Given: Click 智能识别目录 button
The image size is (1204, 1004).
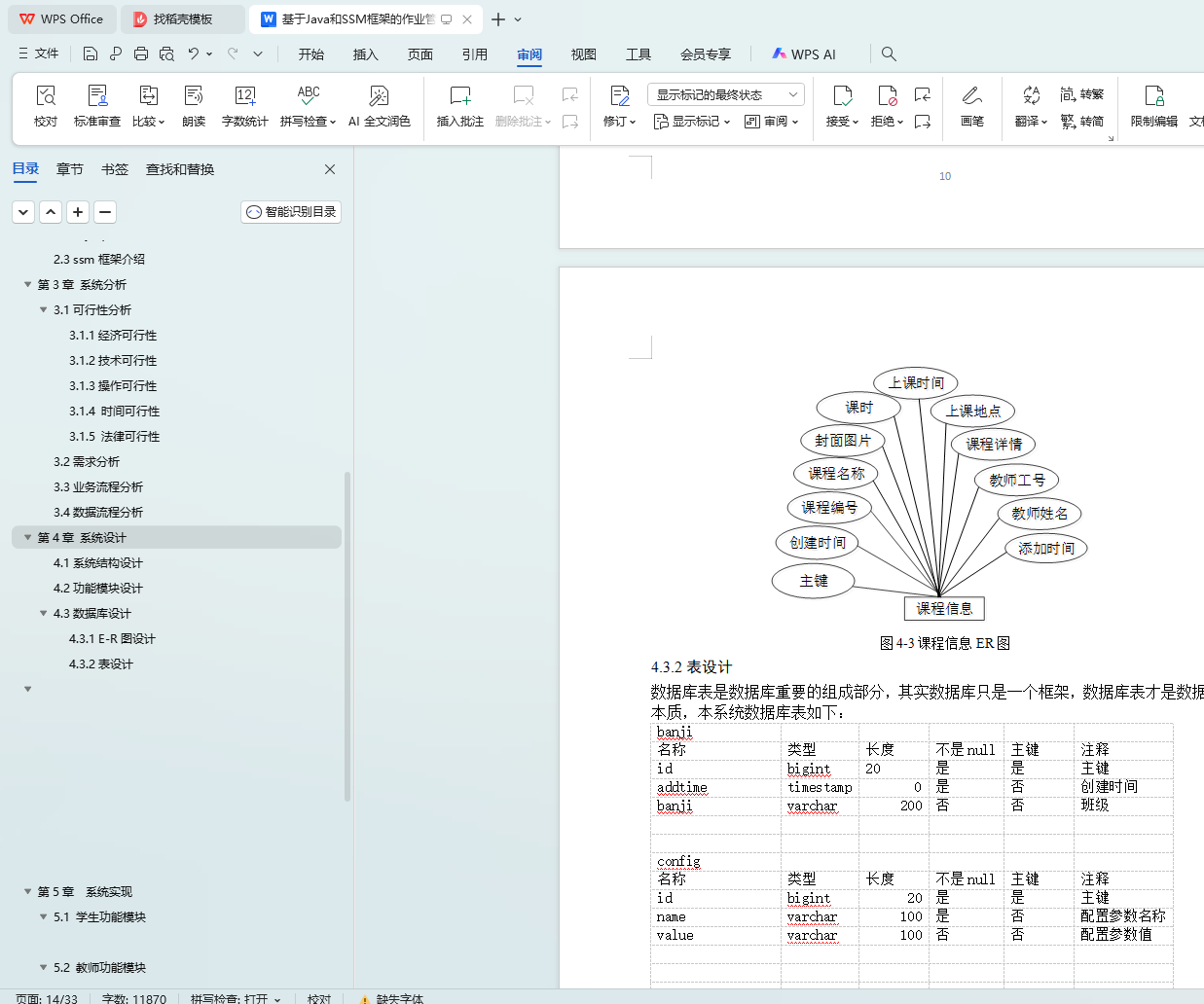Looking at the screenshot, I should pyautogui.click(x=291, y=212).
